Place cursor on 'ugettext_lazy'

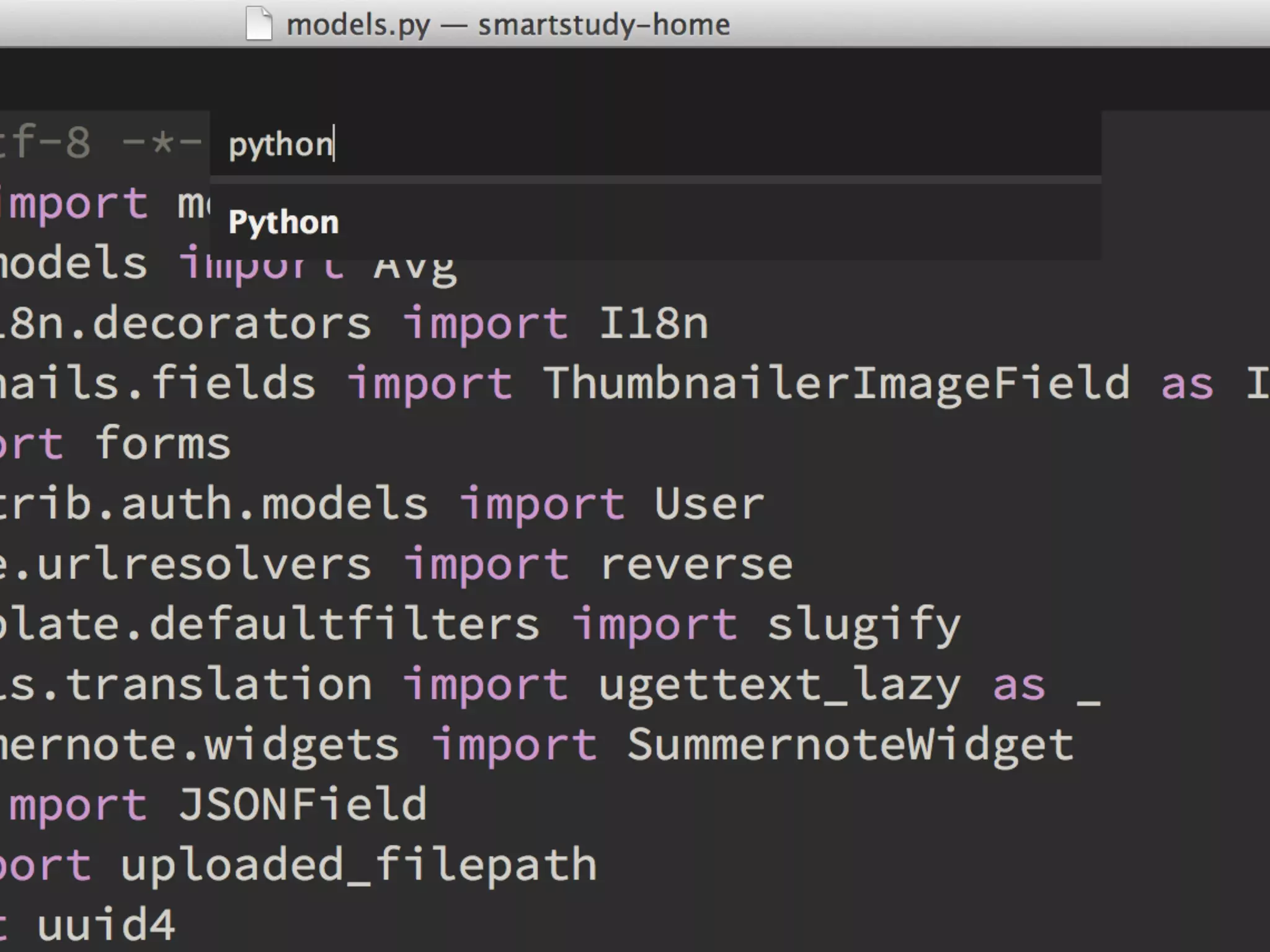pyautogui.click(x=779, y=685)
